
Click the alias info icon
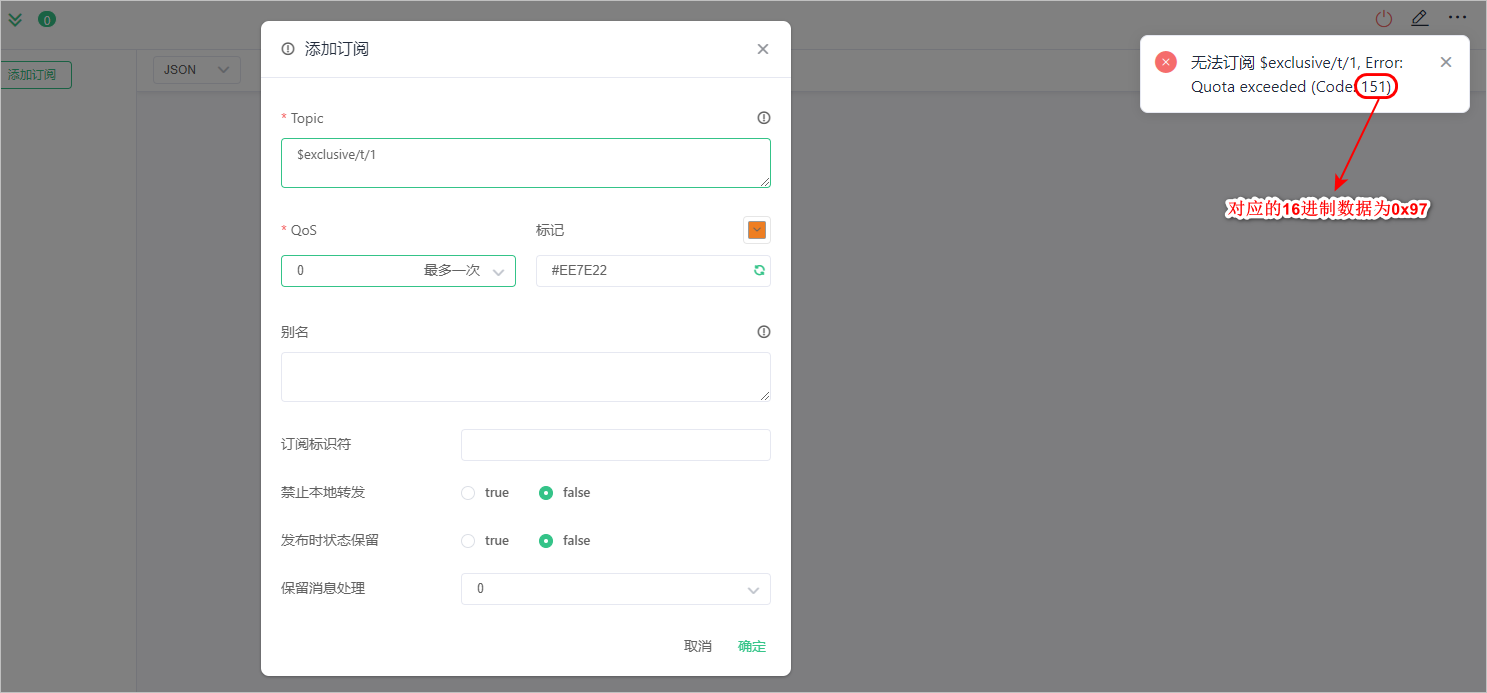tap(764, 332)
